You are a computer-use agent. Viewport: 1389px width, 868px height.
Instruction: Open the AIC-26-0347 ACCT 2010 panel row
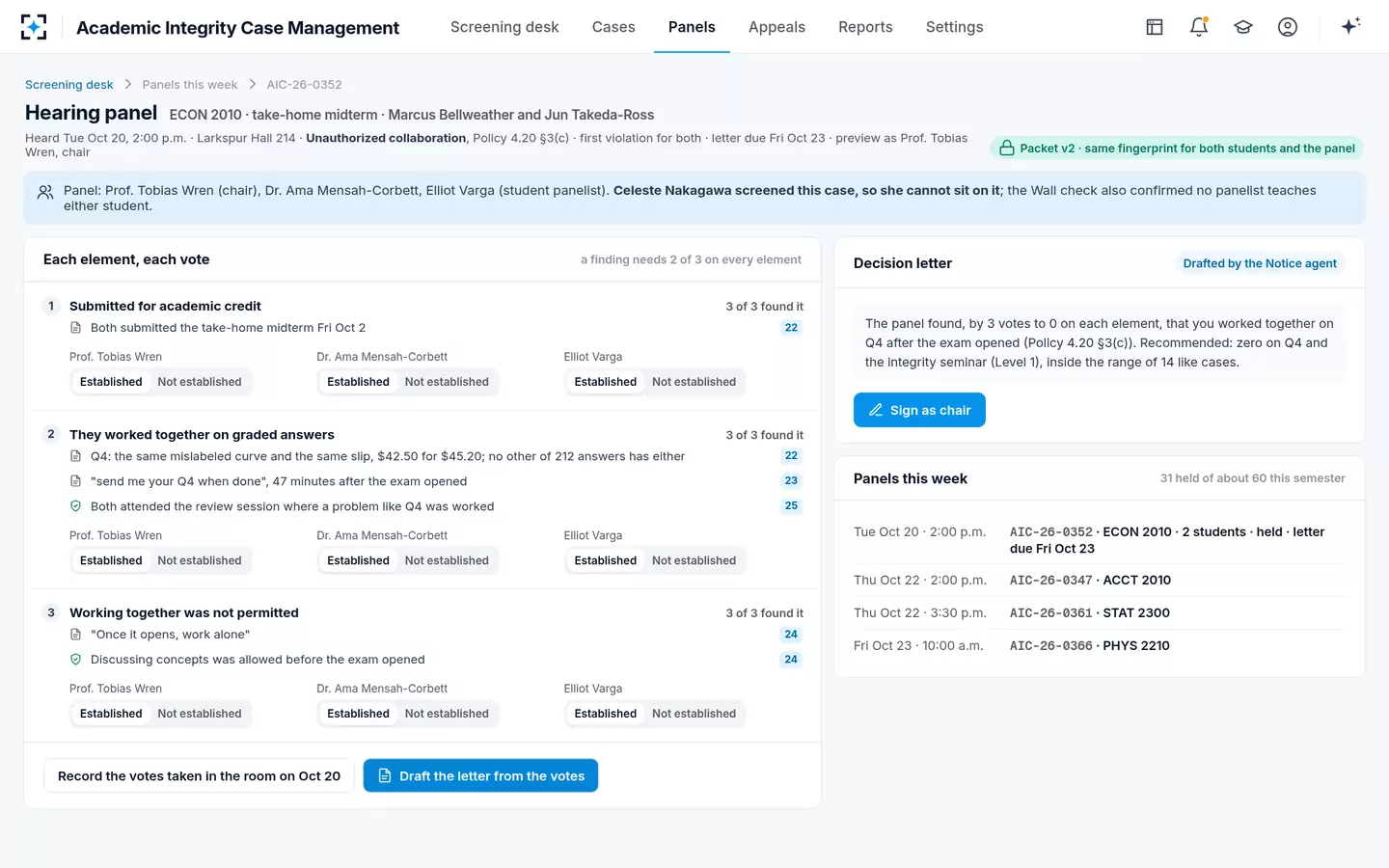tap(1100, 580)
